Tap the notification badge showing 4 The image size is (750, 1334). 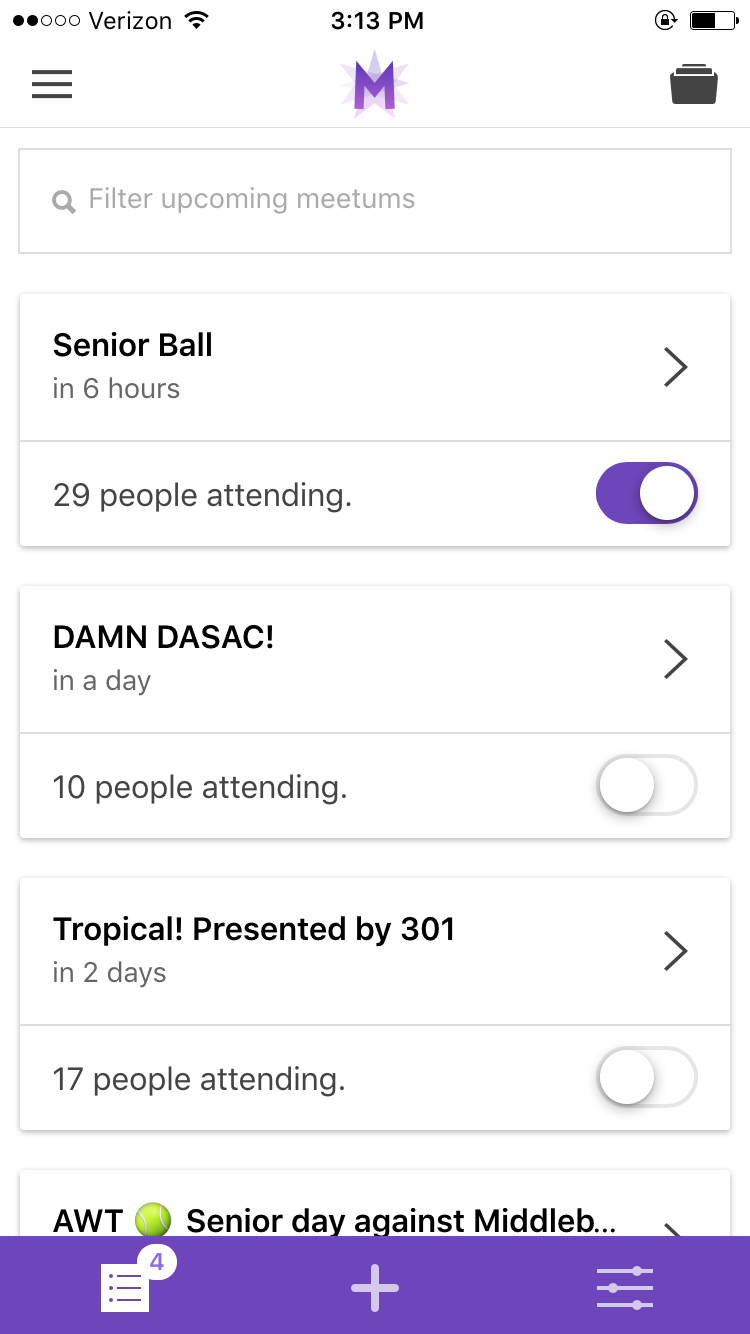157,1263
